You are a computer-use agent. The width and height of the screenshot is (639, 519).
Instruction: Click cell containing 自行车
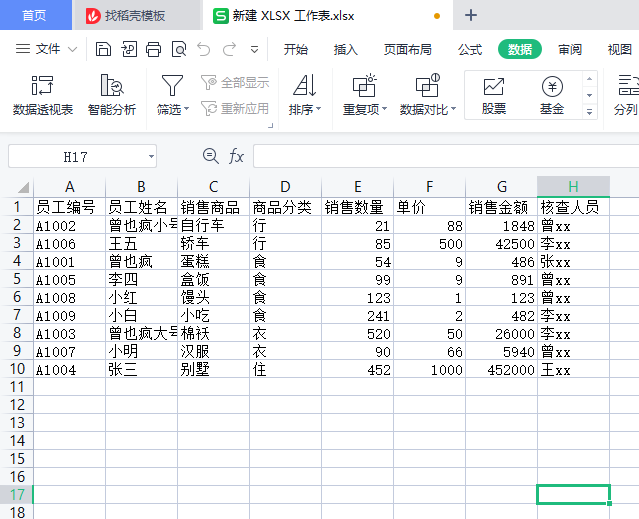tap(214, 225)
